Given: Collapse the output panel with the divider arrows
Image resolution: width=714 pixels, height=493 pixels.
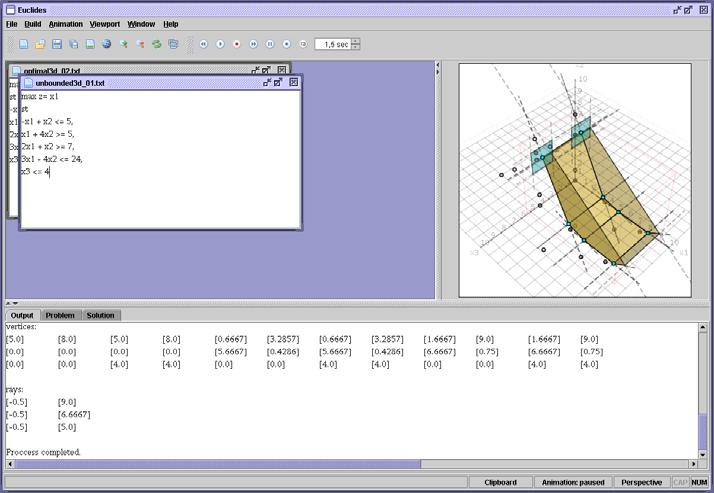Looking at the screenshot, I should pos(15,303).
